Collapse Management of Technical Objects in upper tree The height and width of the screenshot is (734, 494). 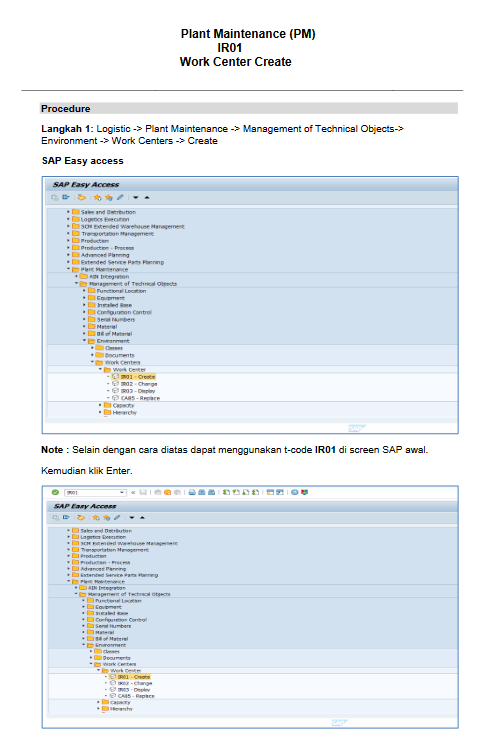point(76,284)
